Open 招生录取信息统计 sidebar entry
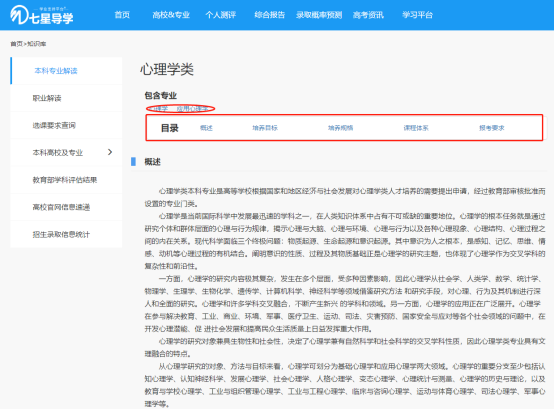Image resolution: width=554 pixels, height=410 pixels. [x=61, y=234]
